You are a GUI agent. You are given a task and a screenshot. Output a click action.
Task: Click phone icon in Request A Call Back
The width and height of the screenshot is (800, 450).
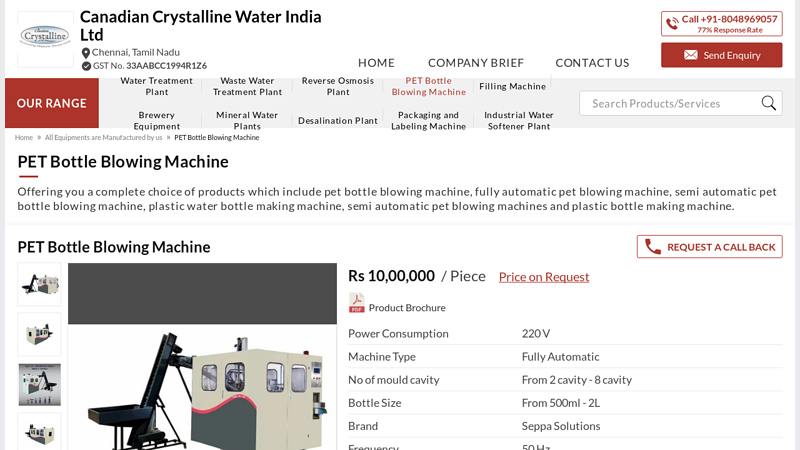point(653,247)
